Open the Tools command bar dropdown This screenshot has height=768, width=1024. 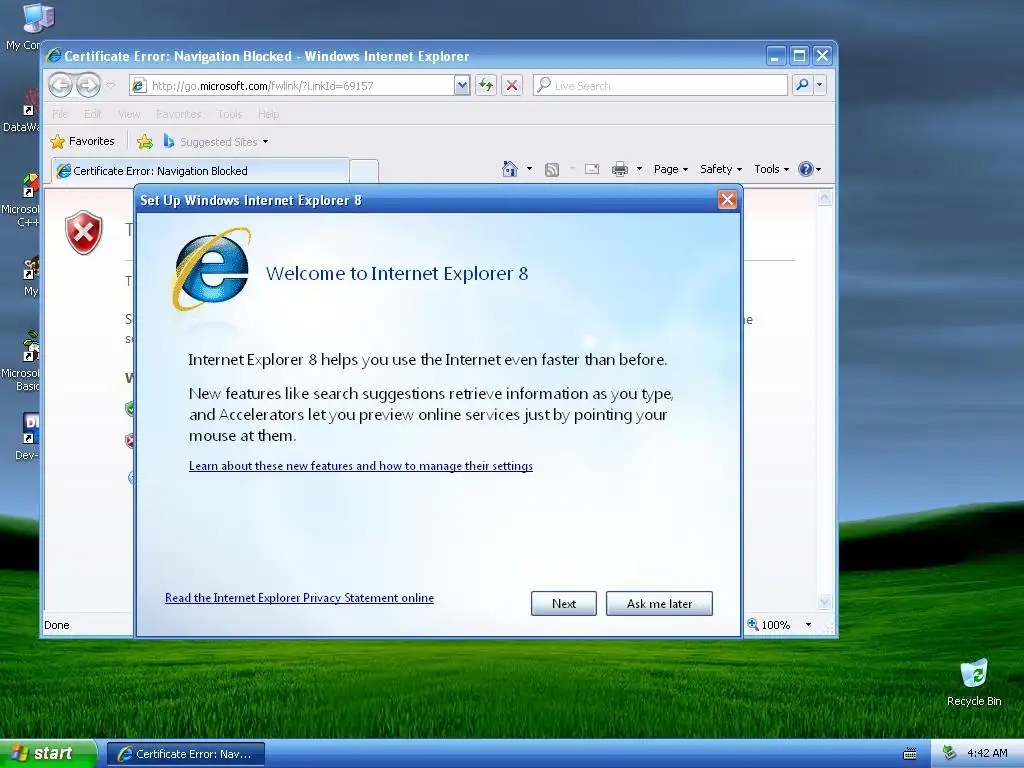[771, 169]
